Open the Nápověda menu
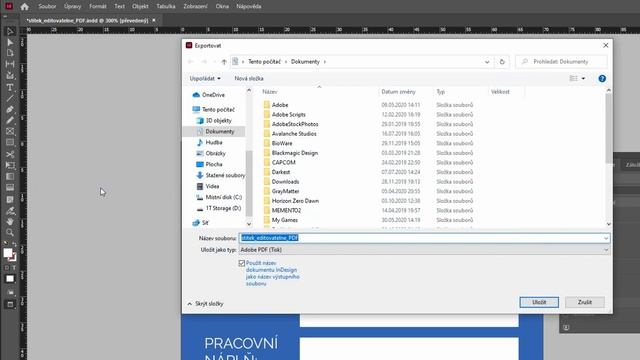This screenshot has height=360, width=640. coord(249,7)
